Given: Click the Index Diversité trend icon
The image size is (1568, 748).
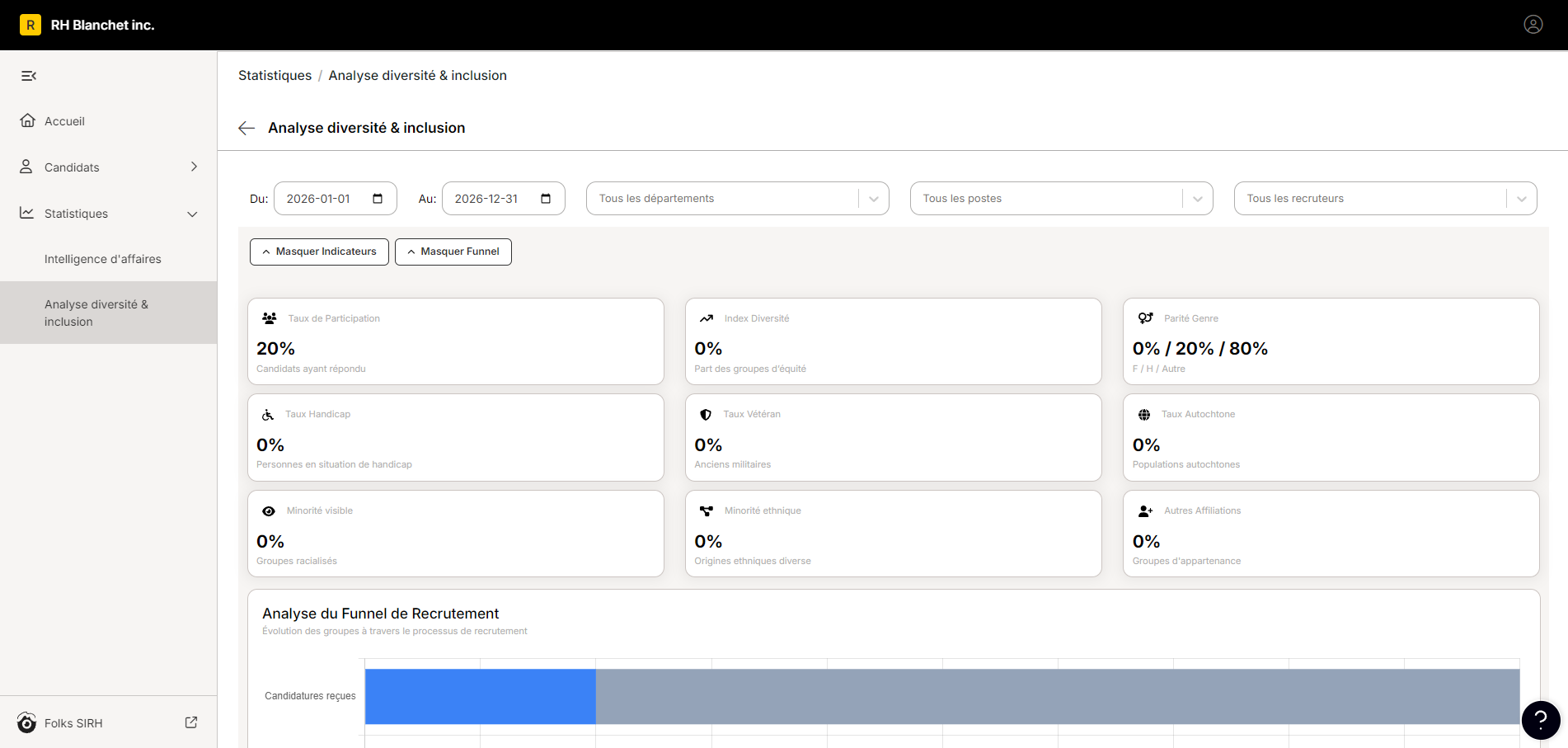Looking at the screenshot, I should point(707,318).
